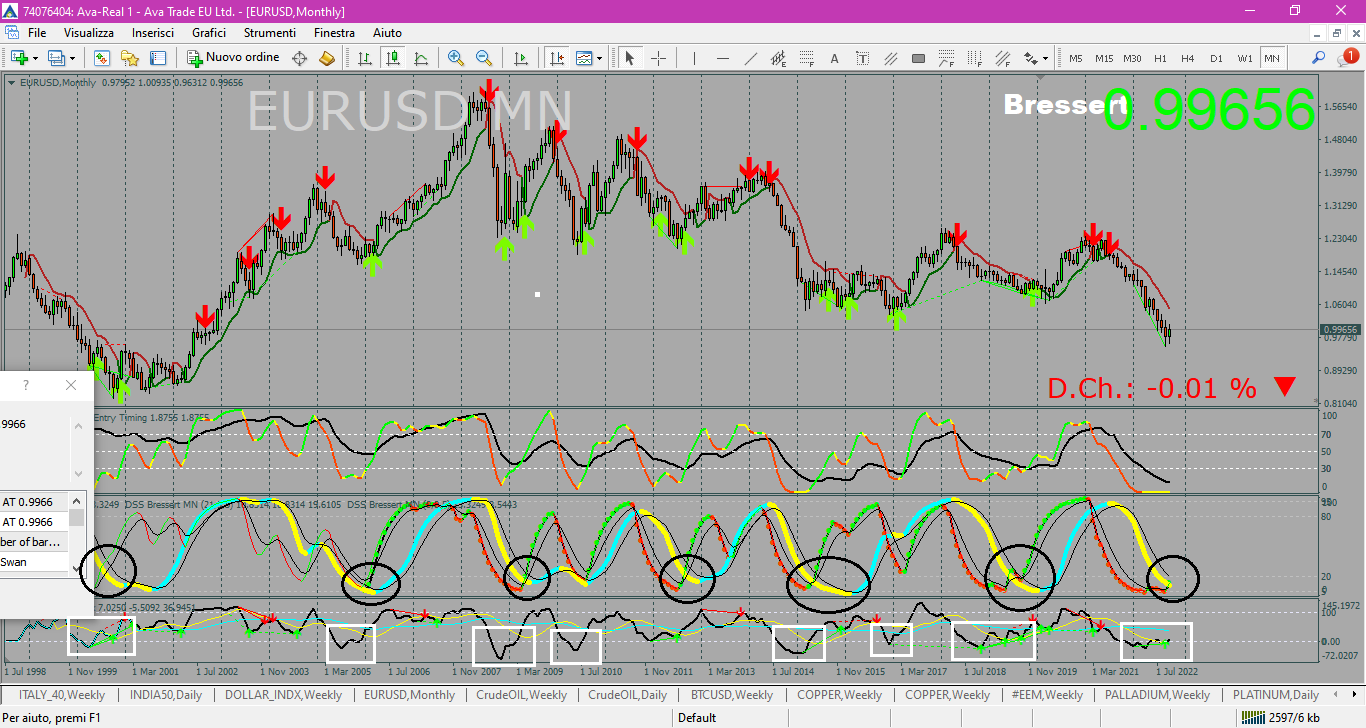Screen dimensions: 1366x728
Task: Switch to the BTCUSD,Weekly chart tab
Action: click(731, 695)
